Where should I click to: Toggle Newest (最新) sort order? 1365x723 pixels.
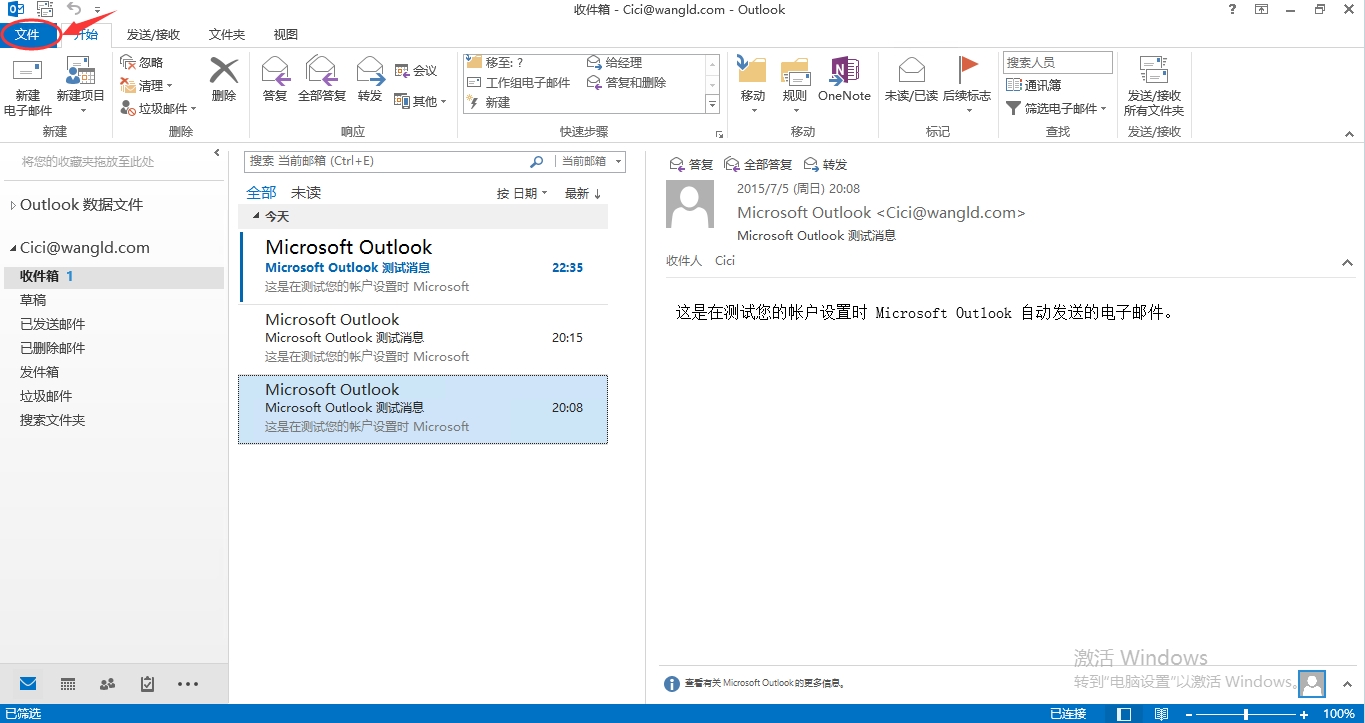(x=583, y=194)
